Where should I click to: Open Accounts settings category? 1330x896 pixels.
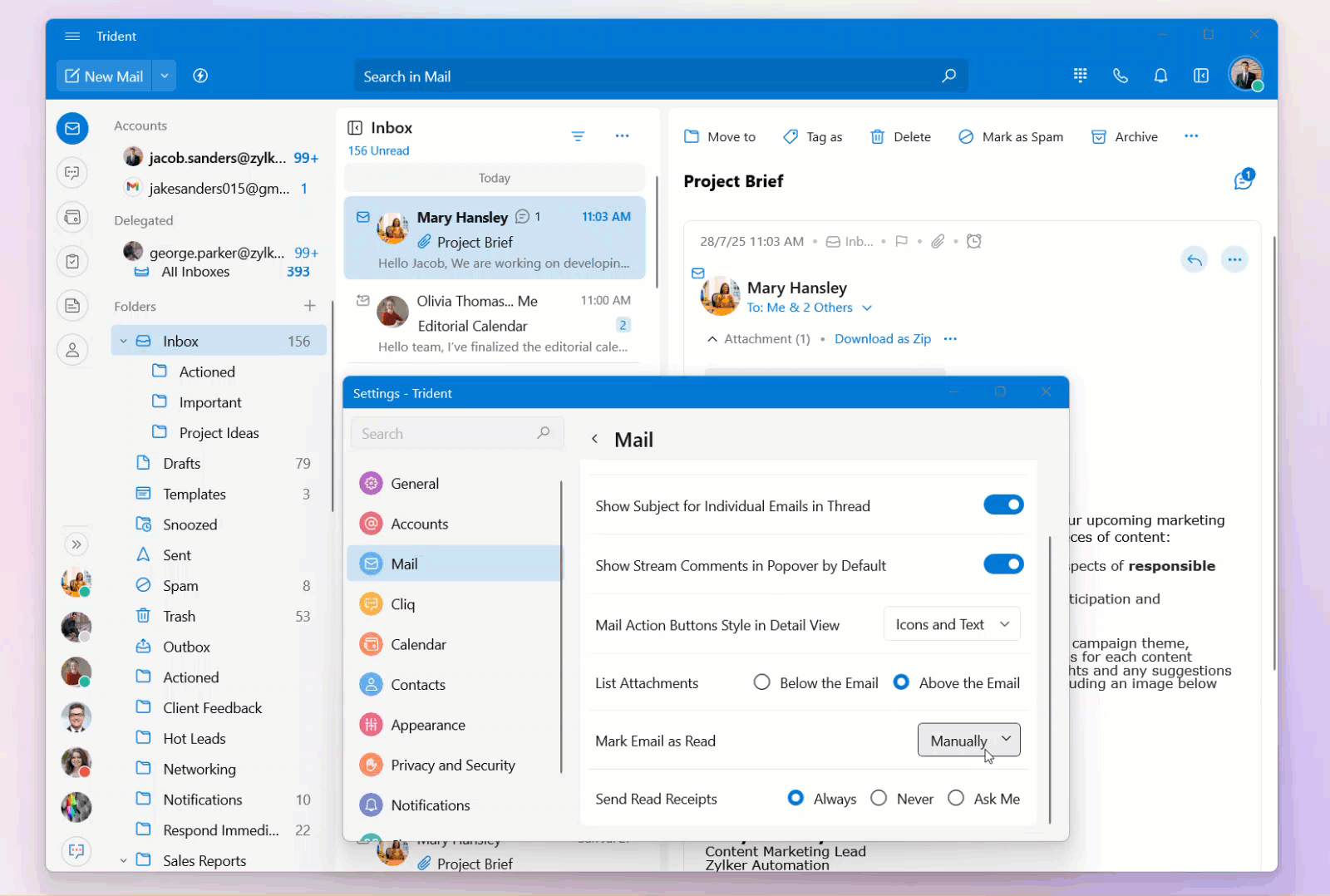pos(455,524)
